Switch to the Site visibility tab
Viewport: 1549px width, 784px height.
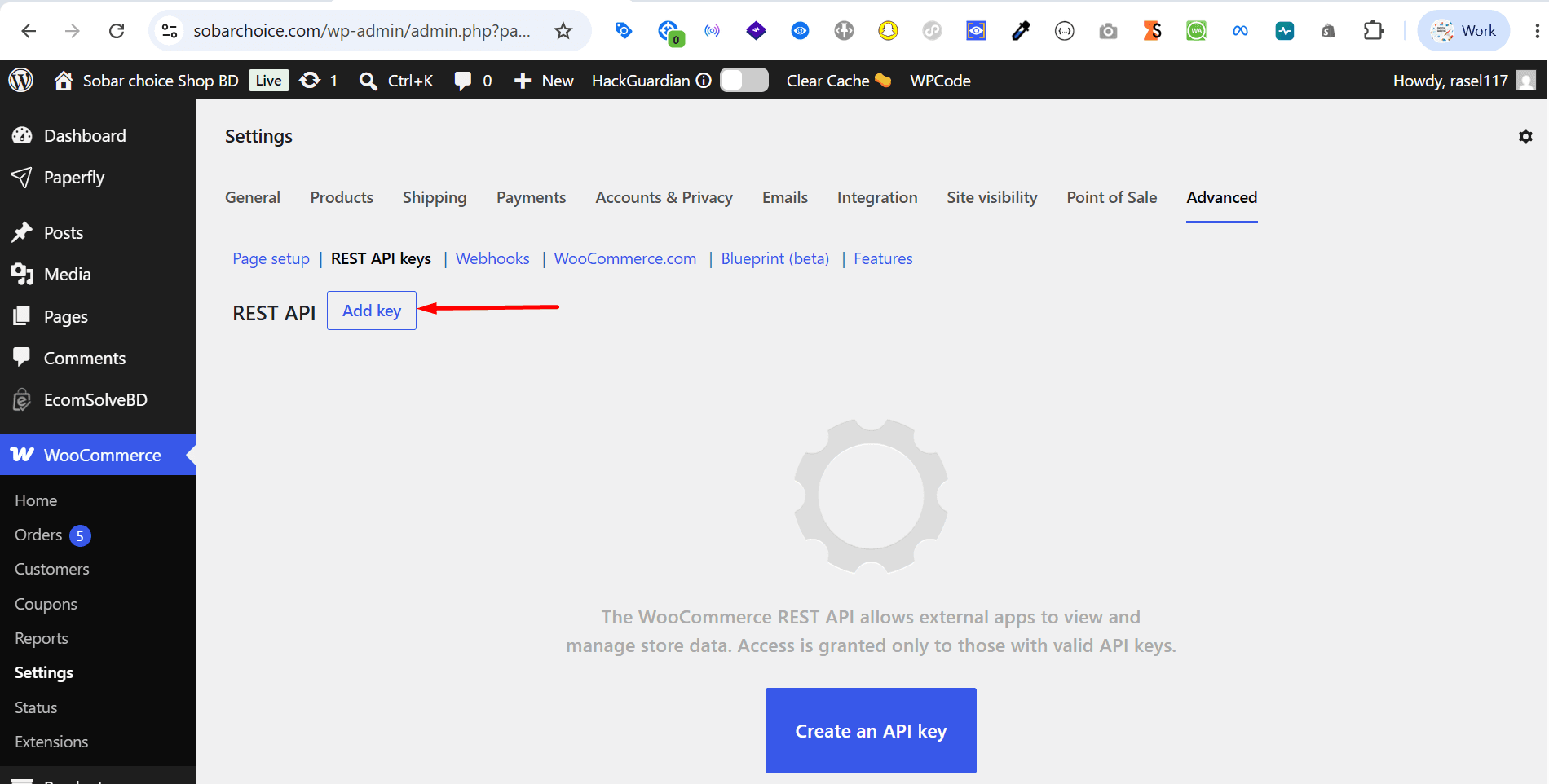tap(992, 197)
